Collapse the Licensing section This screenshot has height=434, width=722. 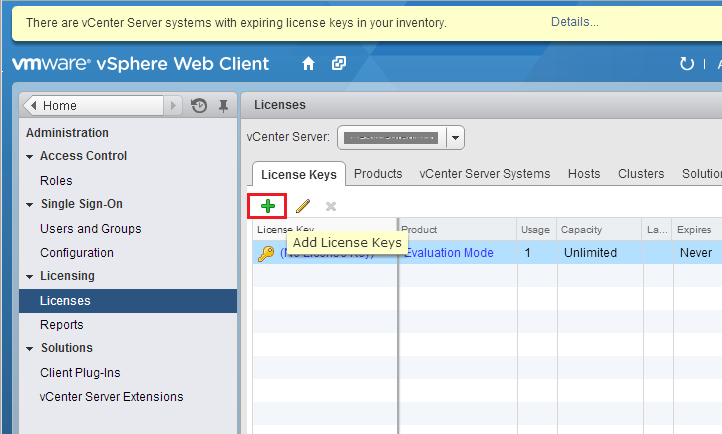[x=29, y=277]
